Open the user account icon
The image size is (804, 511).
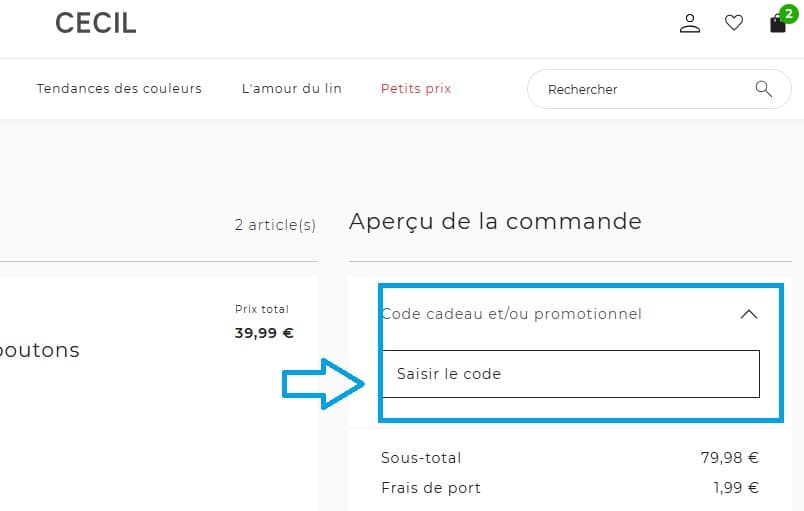point(690,23)
